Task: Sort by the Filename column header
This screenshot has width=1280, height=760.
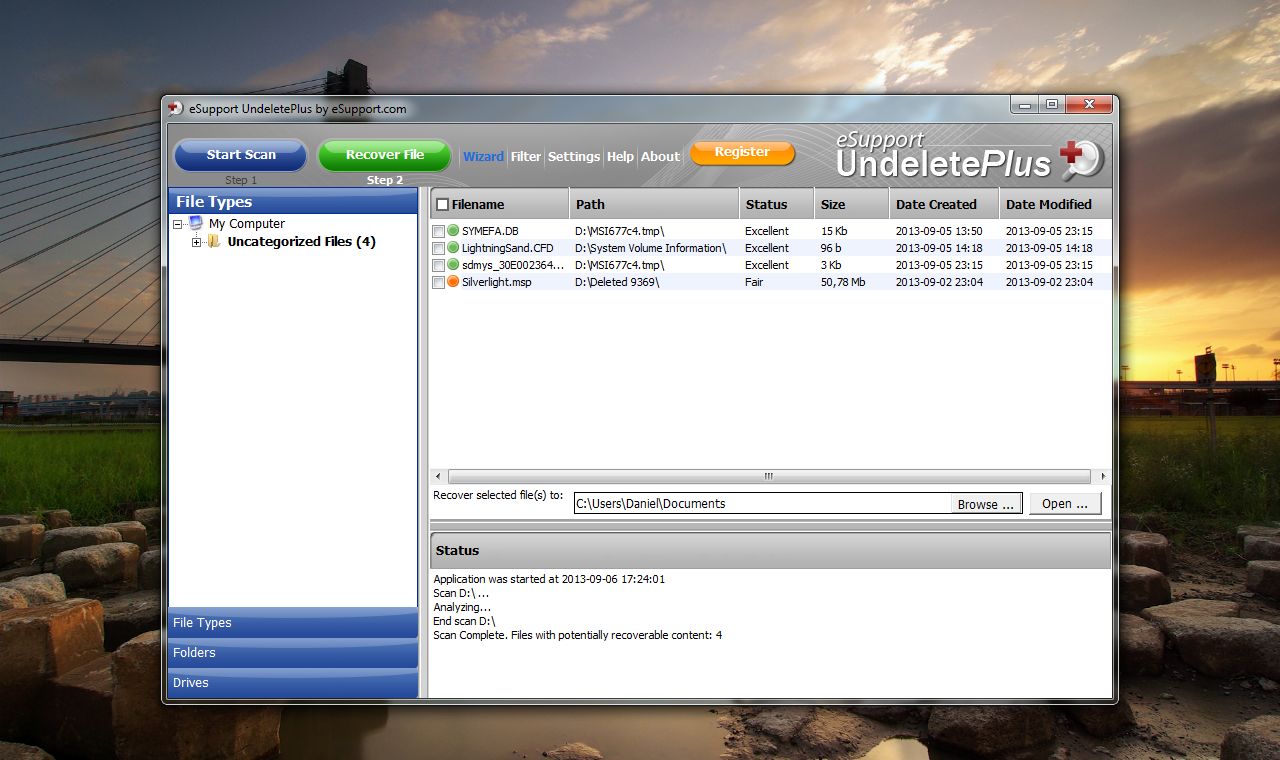Action: [500, 204]
